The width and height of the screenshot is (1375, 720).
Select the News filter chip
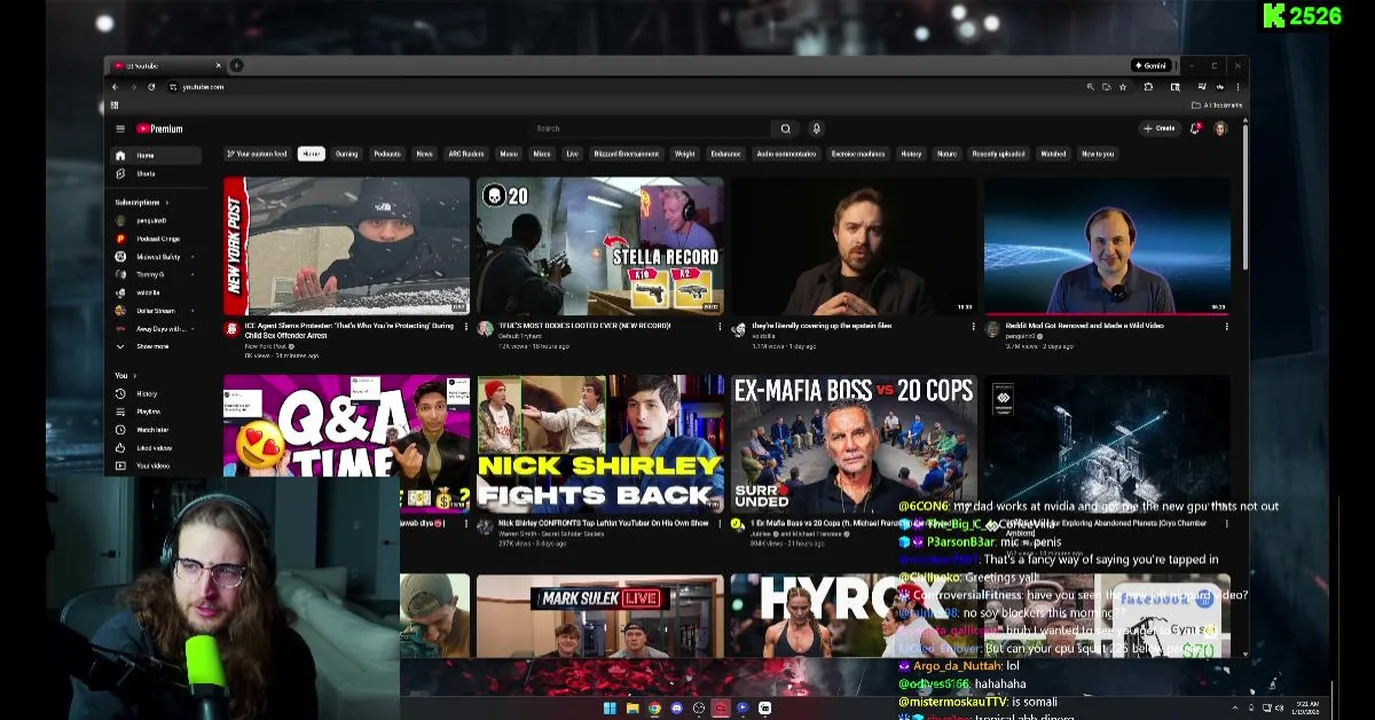(424, 154)
